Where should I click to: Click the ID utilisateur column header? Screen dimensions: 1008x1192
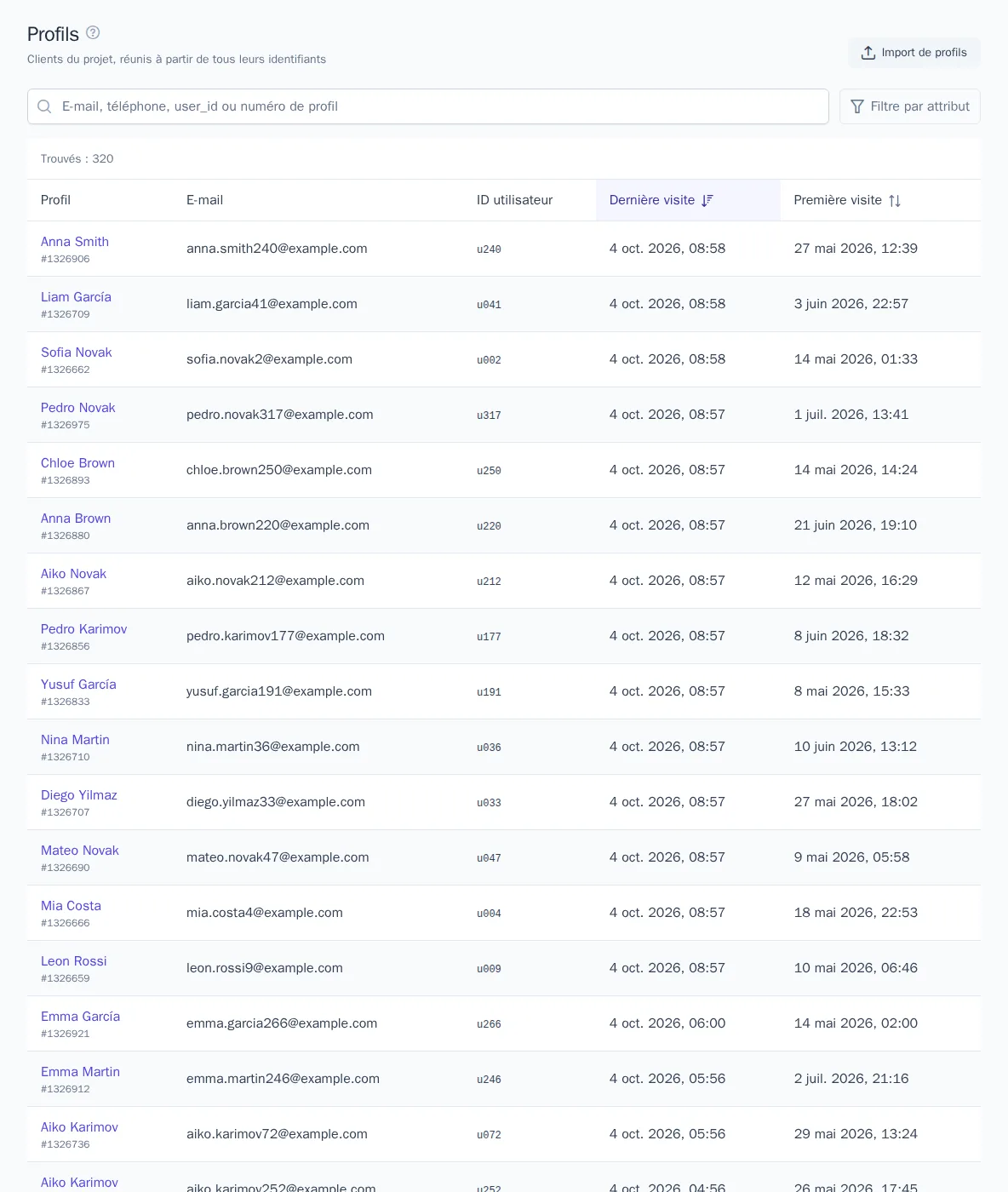point(514,200)
